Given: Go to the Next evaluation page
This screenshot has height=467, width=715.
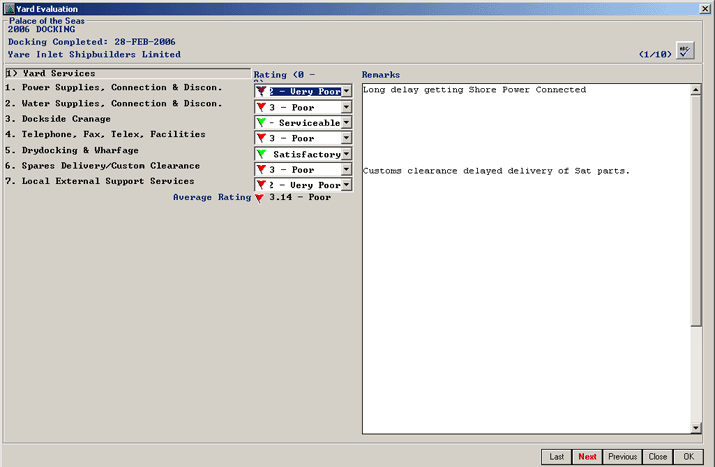Looking at the screenshot, I should pos(587,457).
